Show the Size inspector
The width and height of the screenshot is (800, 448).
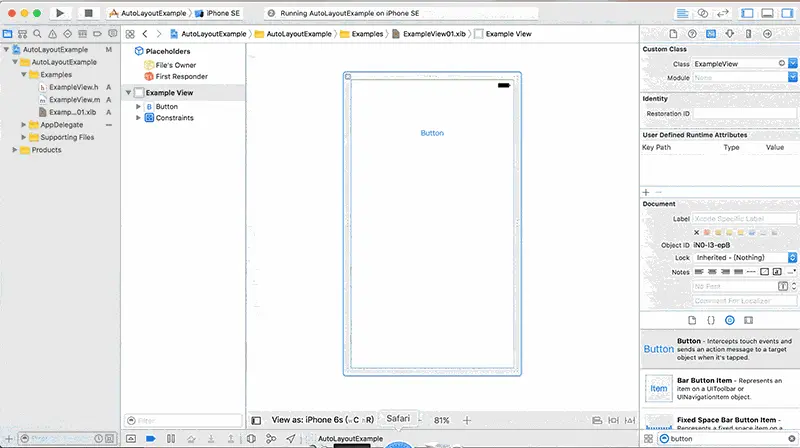pyautogui.click(x=748, y=34)
